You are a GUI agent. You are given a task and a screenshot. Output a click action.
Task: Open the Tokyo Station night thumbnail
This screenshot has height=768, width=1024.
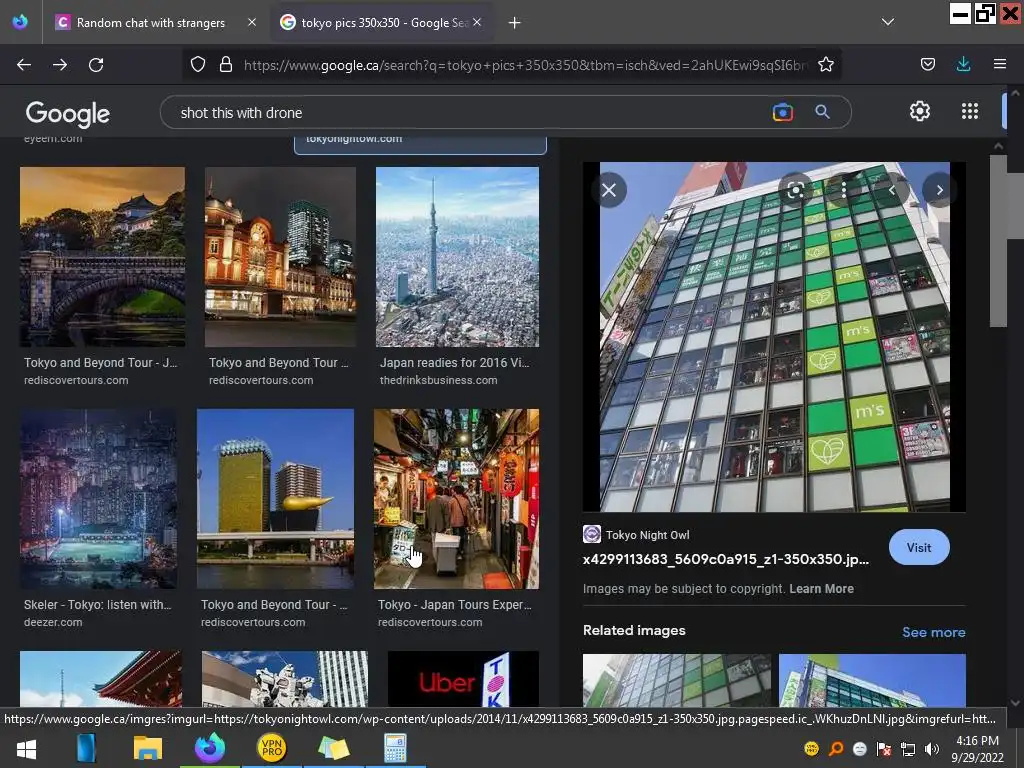(x=280, y=257)
